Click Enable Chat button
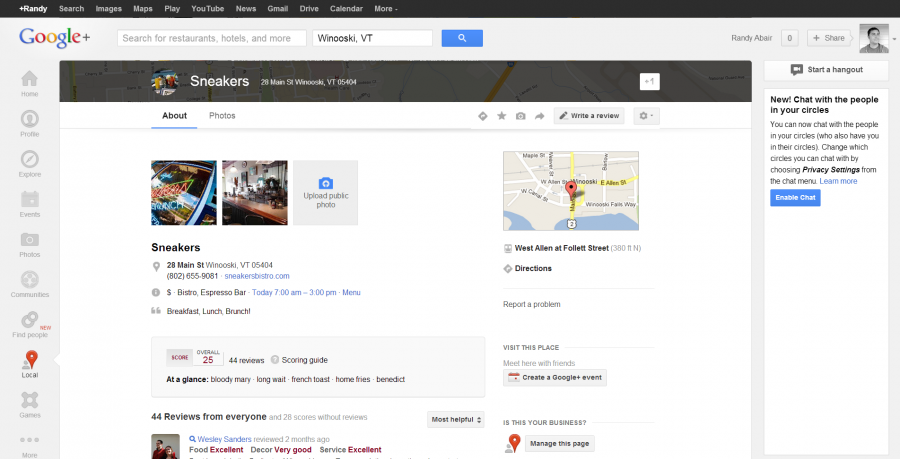The height and width of the screenshot is (459, 900). (795, 197)
